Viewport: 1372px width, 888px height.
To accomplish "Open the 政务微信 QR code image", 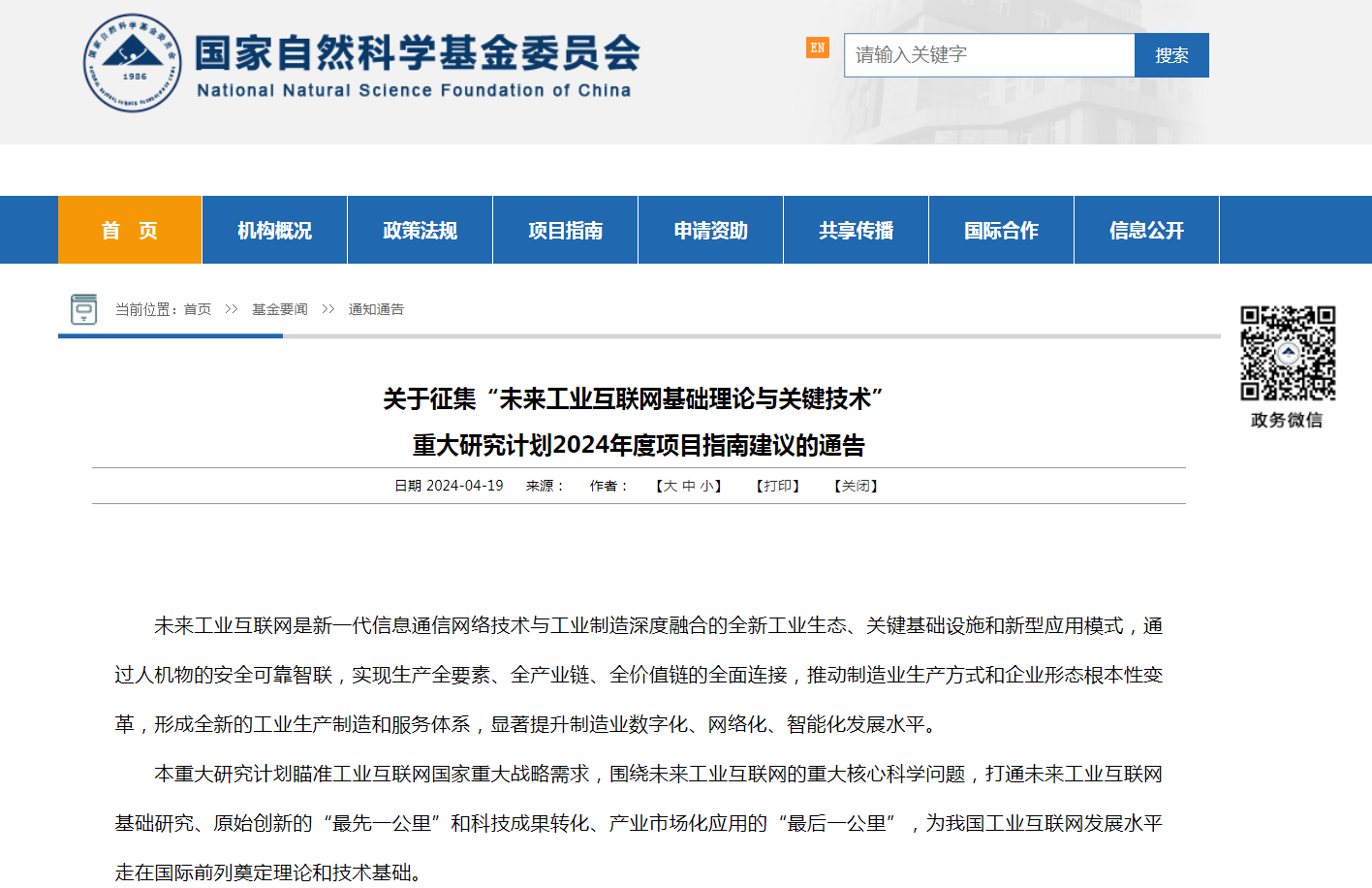I will click(1288, 353).
